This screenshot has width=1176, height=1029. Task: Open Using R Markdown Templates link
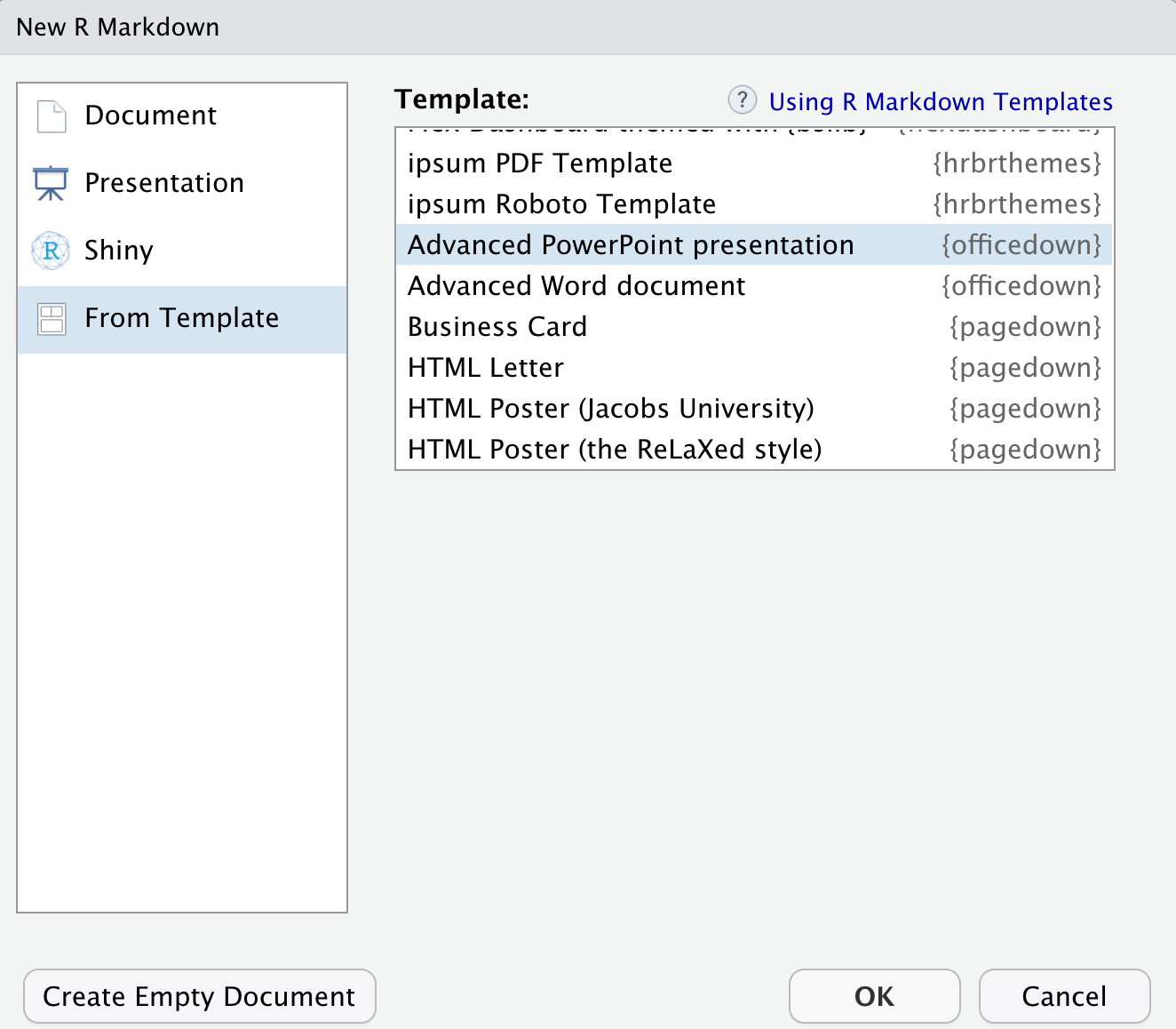(941, 101)
